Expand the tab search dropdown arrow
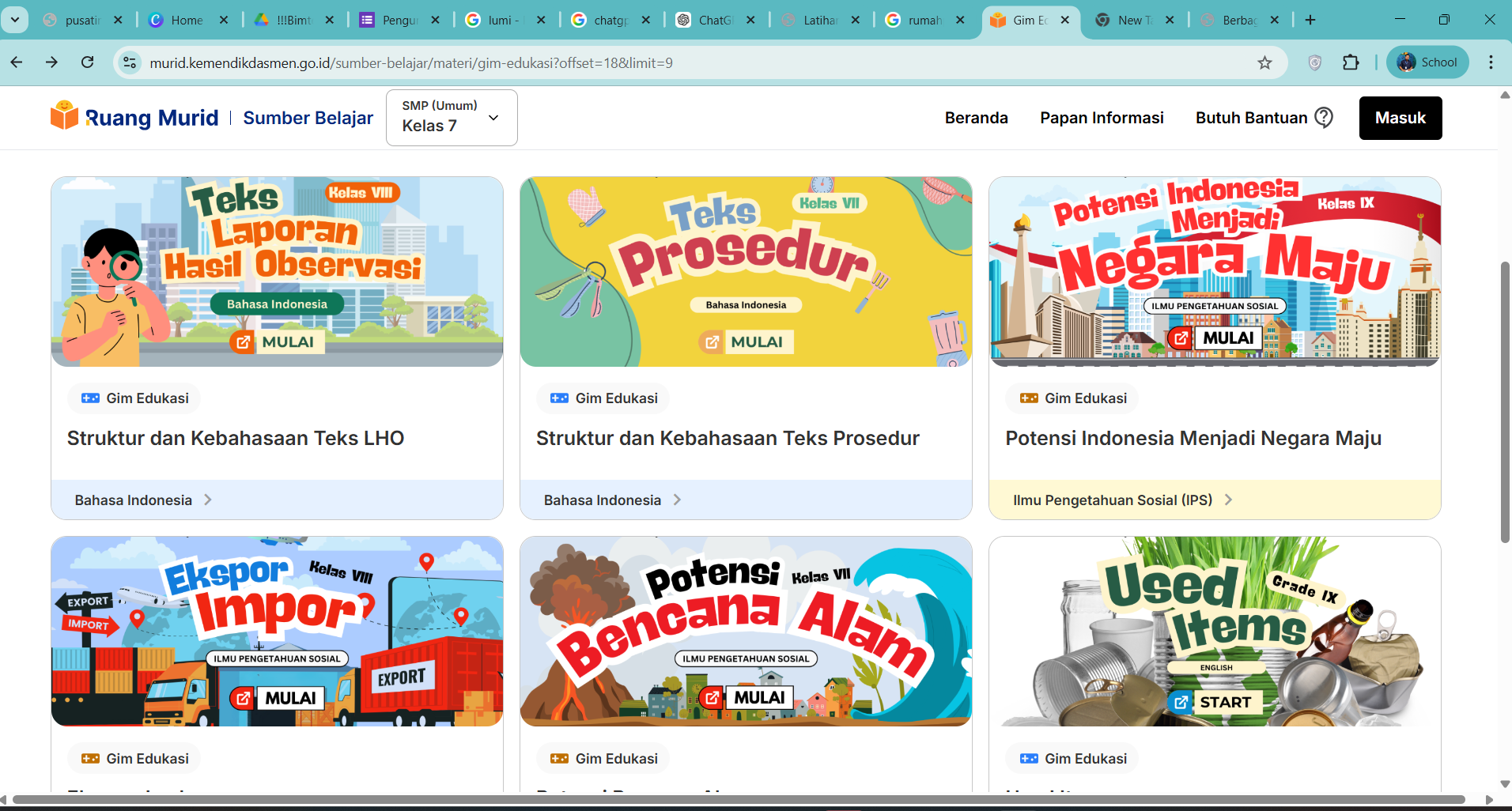1512x811 pixels. pyautogui.click(x=14, y=20)
